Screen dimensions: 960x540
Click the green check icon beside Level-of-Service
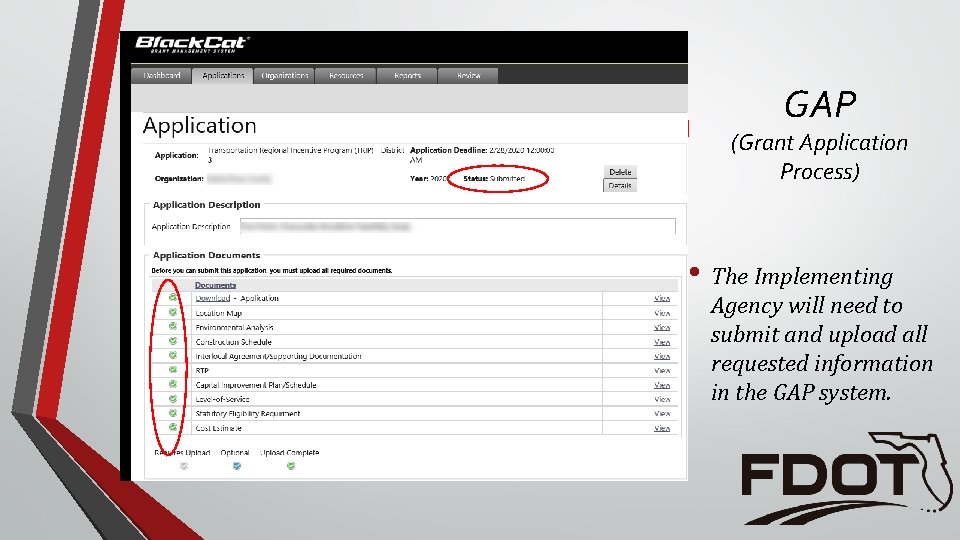coord(173,399)
